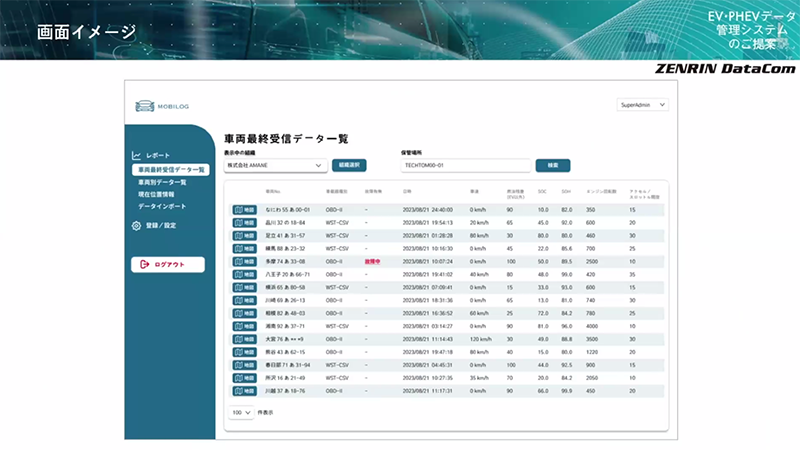Expand the 株式会社AMANE organization dropdown
Viewport: 800px width, 450px height.
coord(275,164)
